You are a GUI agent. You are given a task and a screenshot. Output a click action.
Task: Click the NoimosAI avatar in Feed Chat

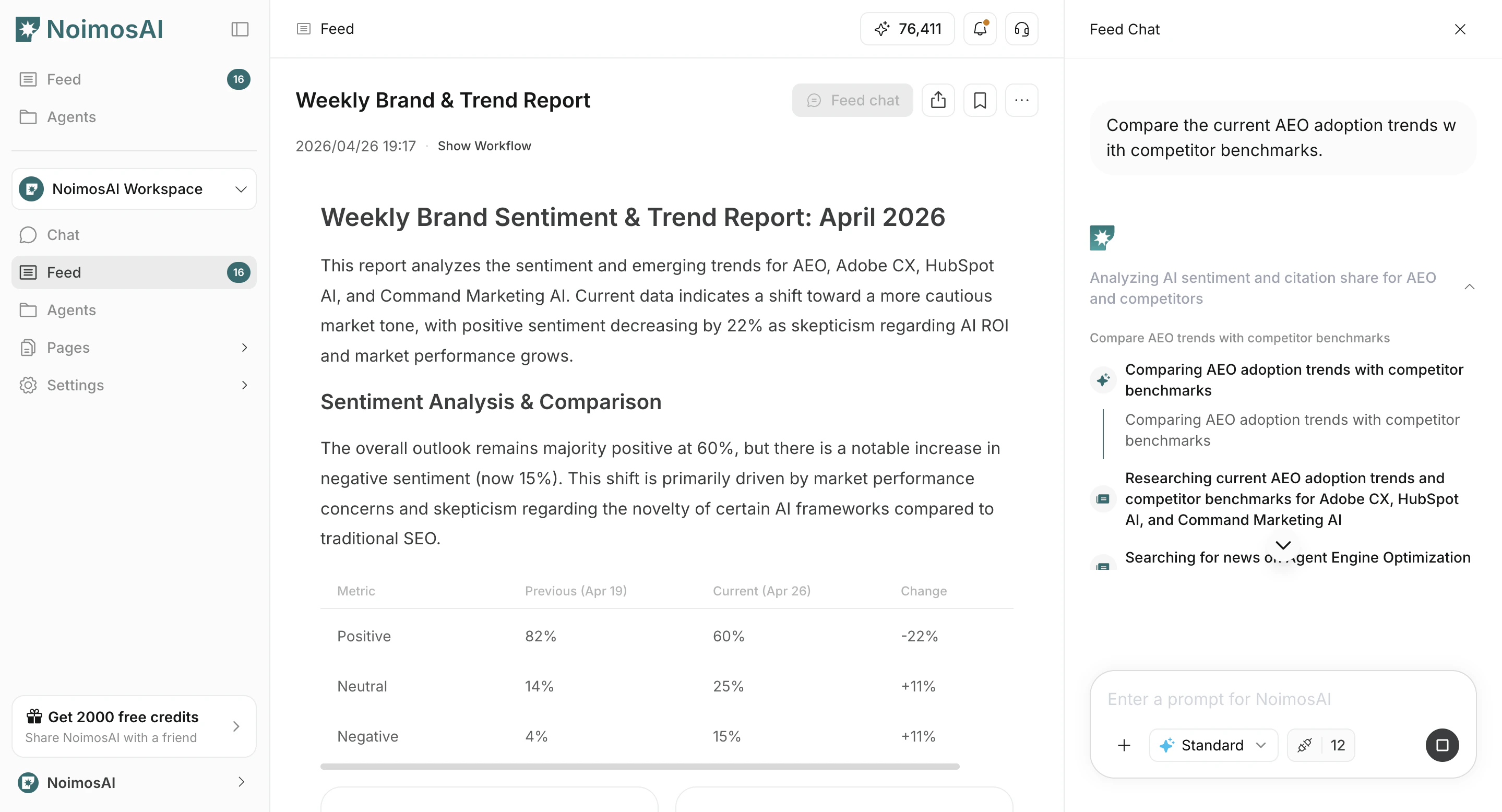coord(1102,238)
